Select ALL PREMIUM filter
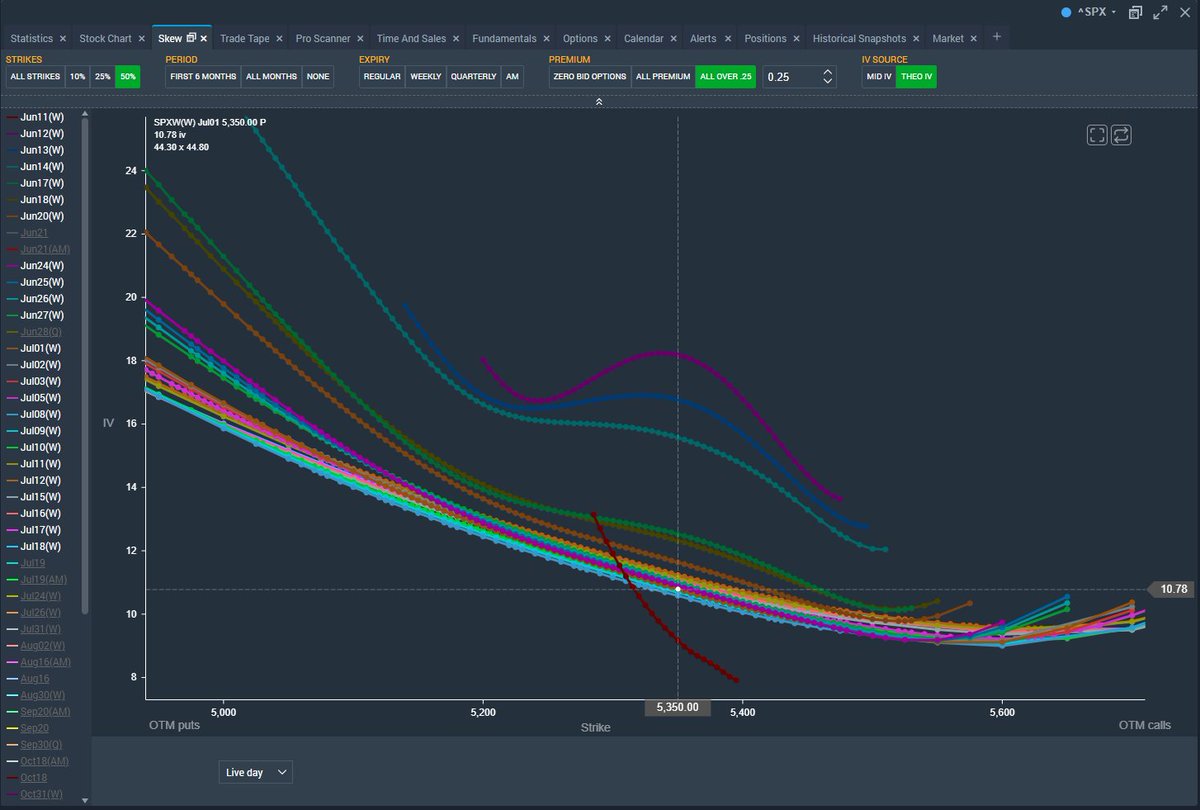Viewport: 1200px width, 810px height. coord(664,77)
